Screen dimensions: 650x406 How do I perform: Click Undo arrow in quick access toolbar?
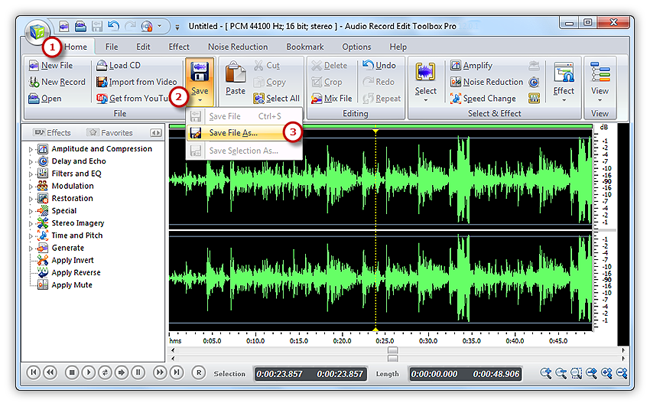click(x=113, y=27)
